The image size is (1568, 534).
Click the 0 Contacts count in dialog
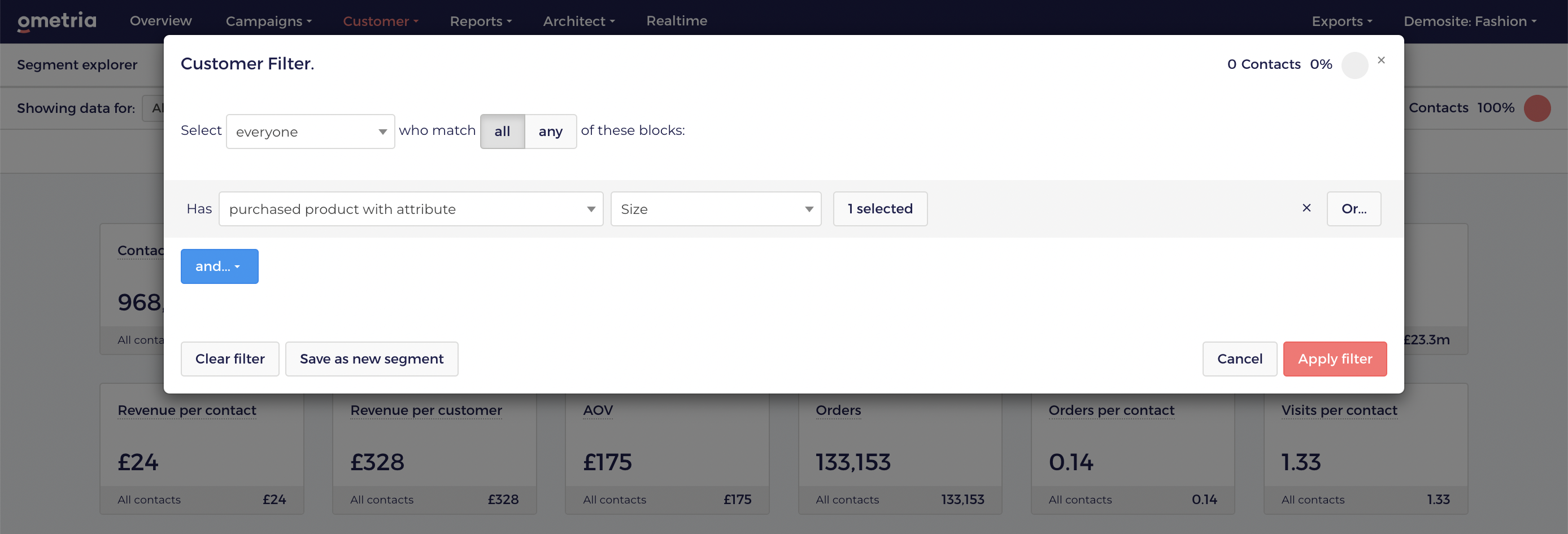(1263, 64)
